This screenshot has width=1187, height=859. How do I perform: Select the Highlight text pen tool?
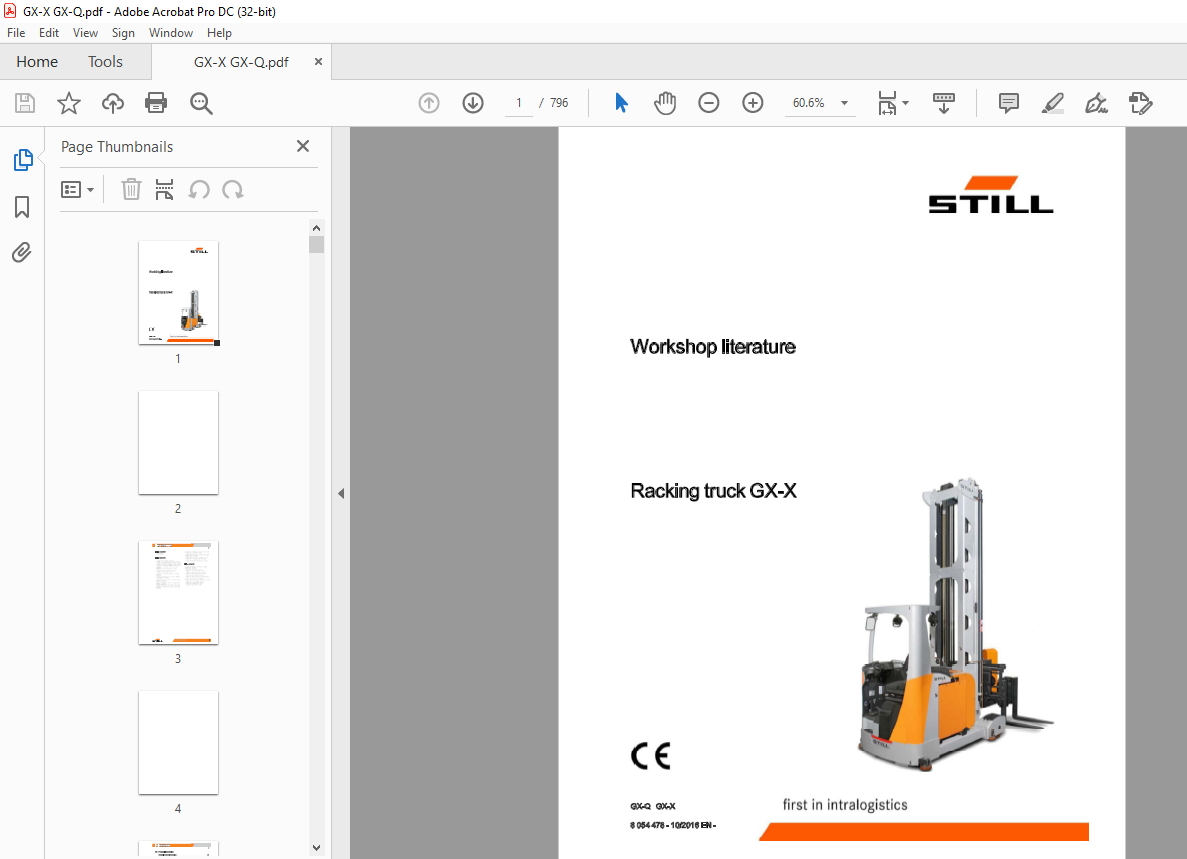(1053, 103)
